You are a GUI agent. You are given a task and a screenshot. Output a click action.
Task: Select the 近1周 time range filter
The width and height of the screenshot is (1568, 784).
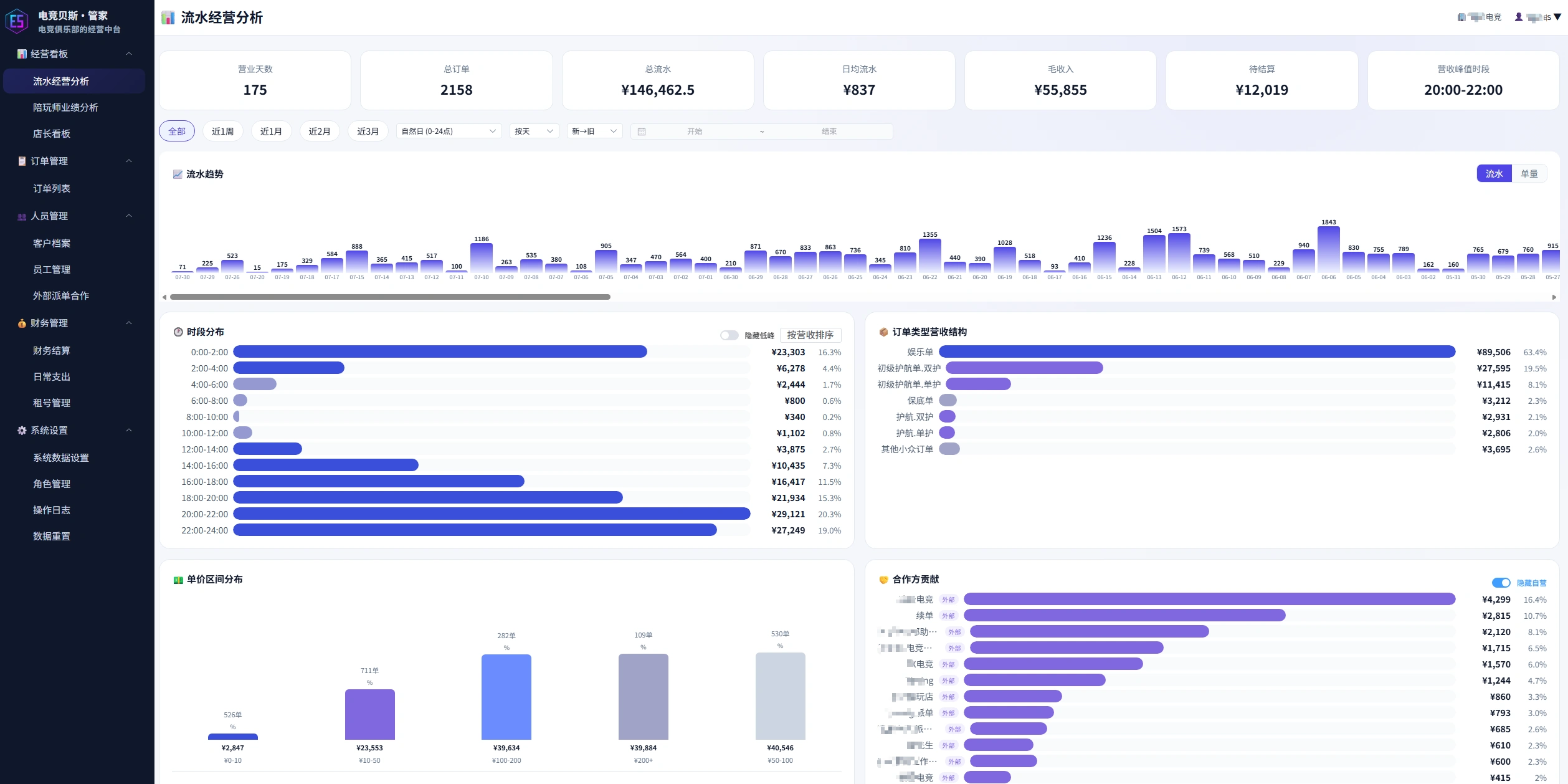223,131
